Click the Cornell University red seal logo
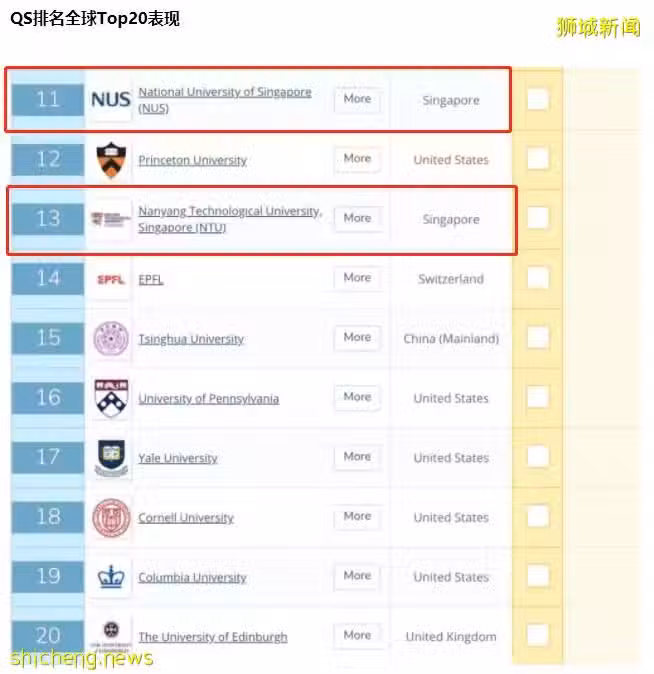Image resolution: width=654 pixels, height=674 pixels. [x=111, y=518]
